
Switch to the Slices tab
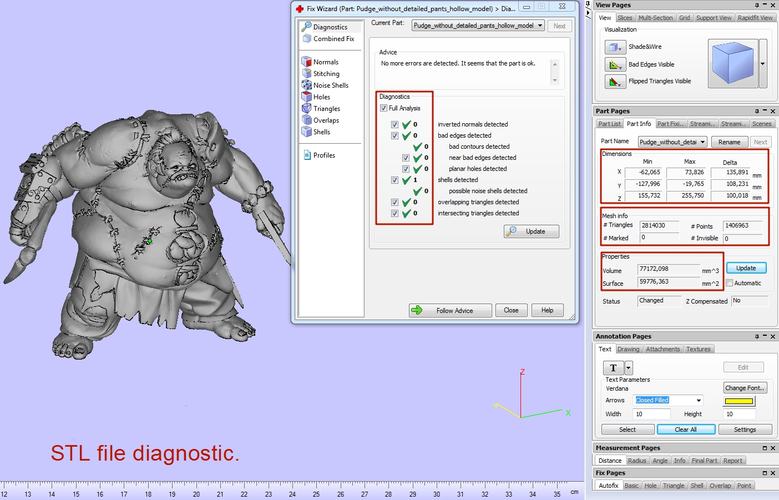click(624, 18)
